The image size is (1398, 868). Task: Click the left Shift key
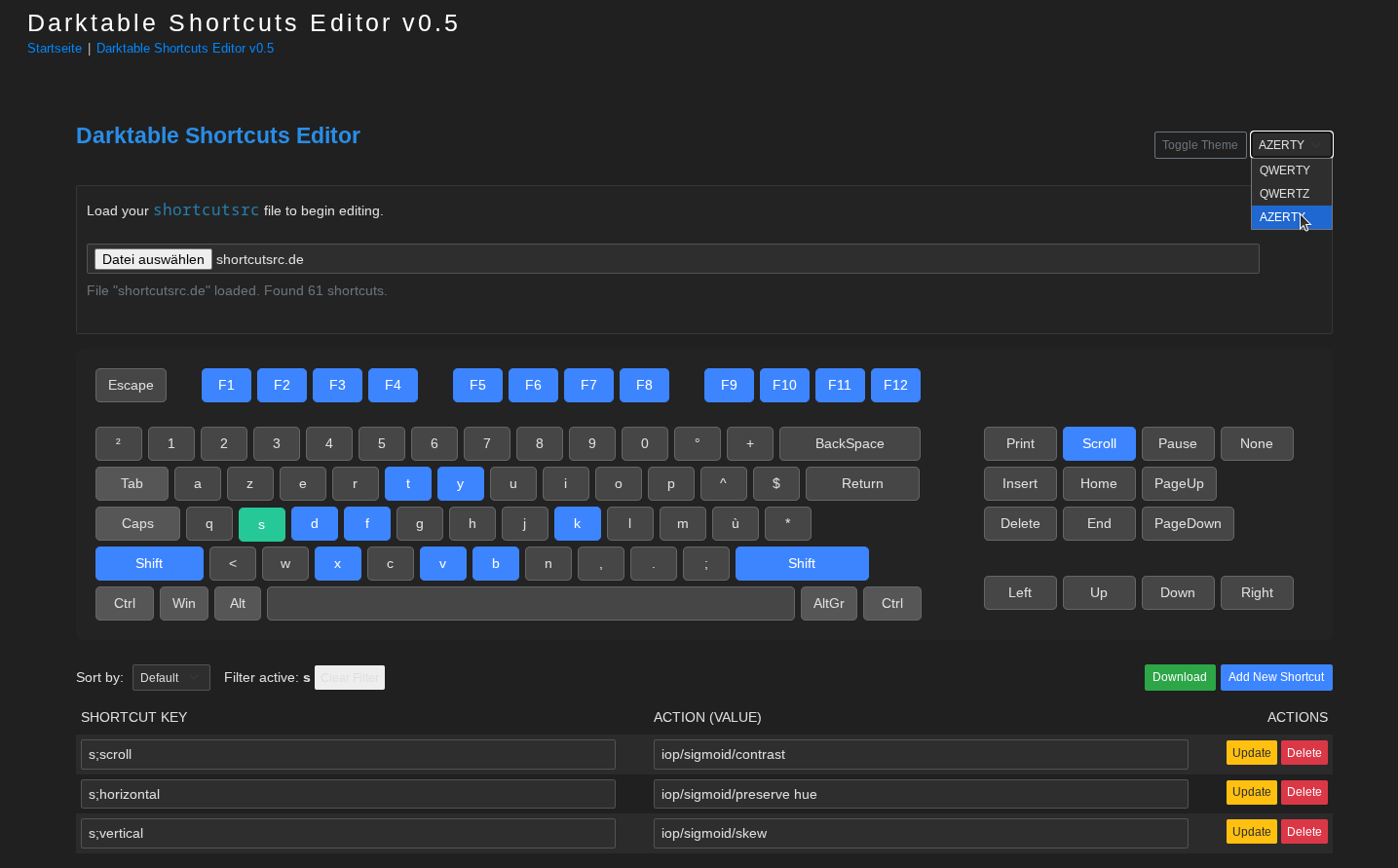click(x=149, y=563)
